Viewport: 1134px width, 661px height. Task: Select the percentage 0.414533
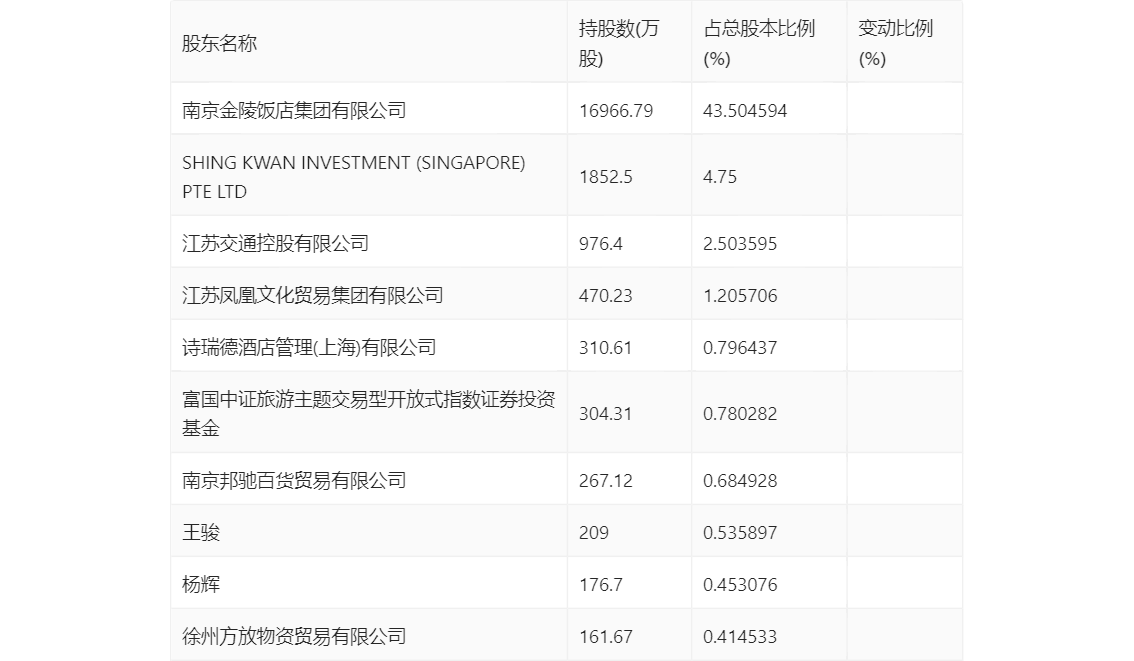tap(740, 637)
